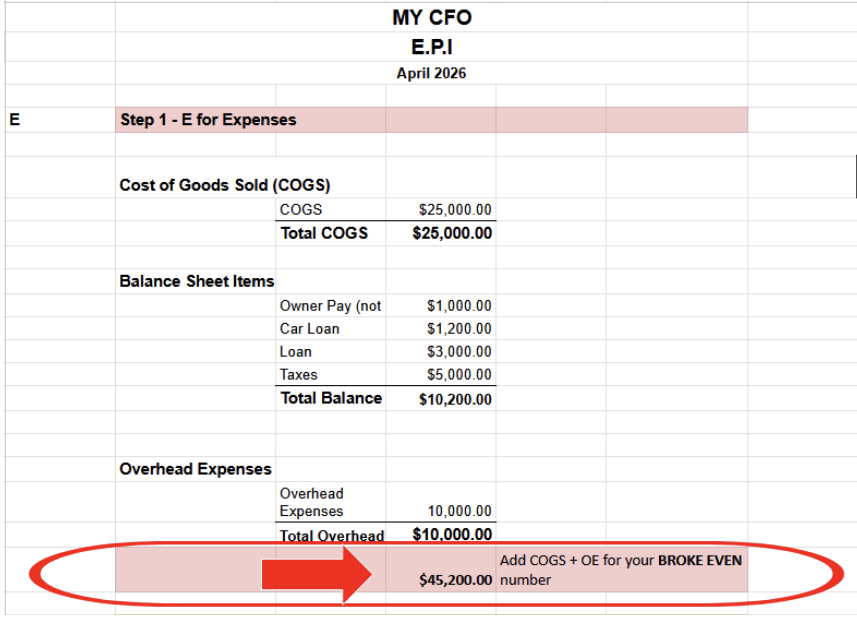Screen dimensions: 857x624
Task: Click the Car Loan row label
Action: [310, 329]
